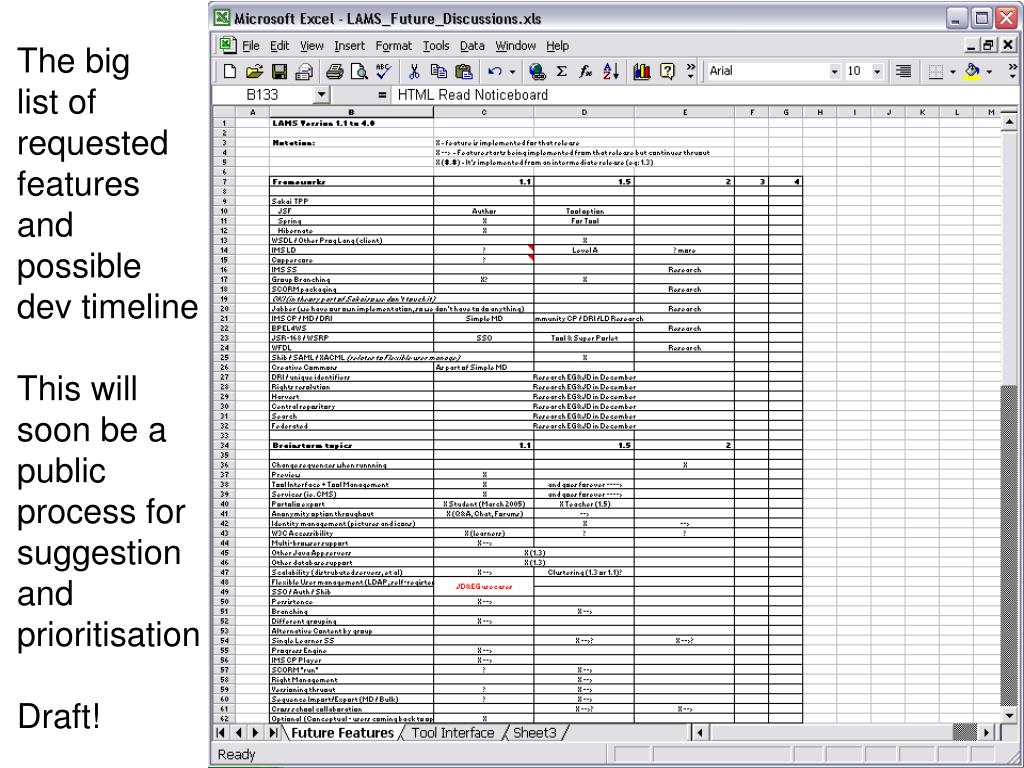Click the E-mail toolbar icon
1024x768 pixels.
tap(304, 71)
